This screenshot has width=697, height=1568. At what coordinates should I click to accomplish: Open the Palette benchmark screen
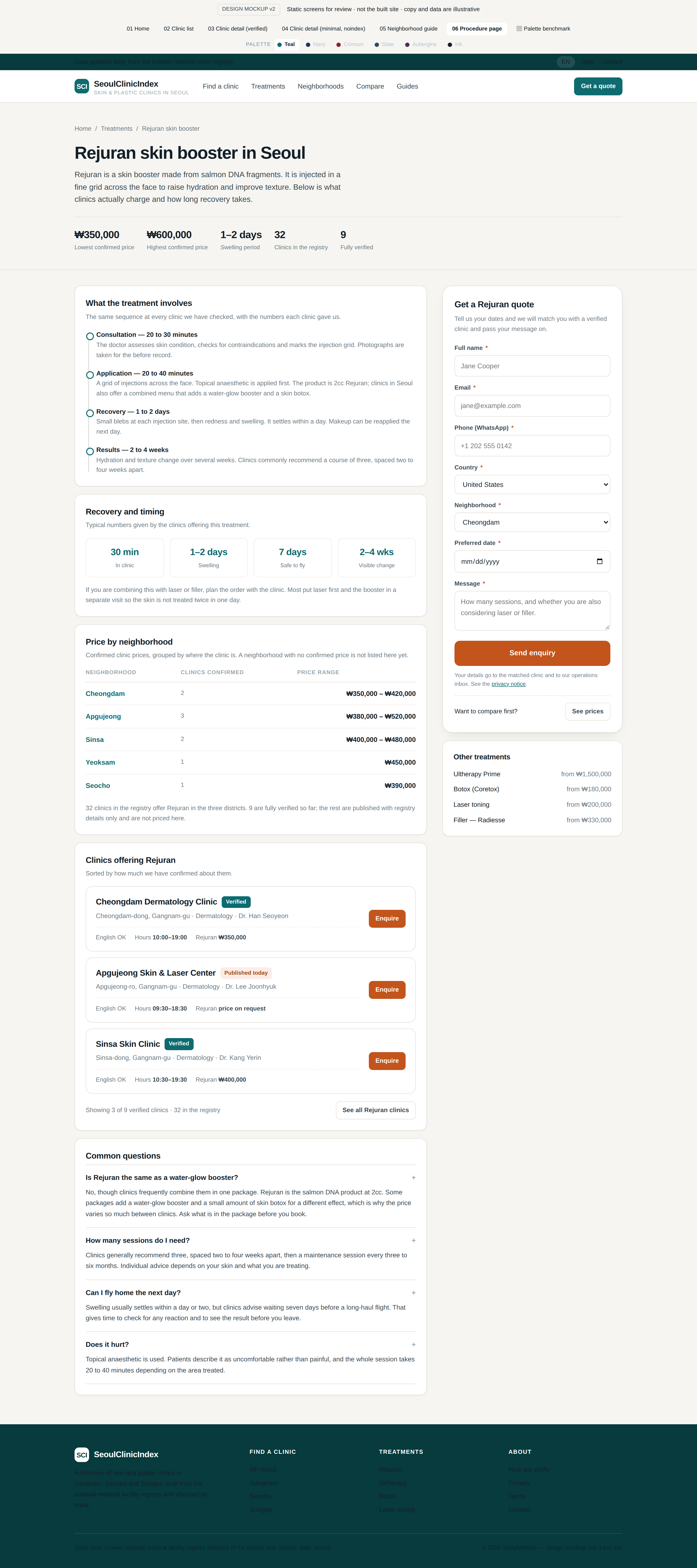pyautogui.click(x=543, y=29)
